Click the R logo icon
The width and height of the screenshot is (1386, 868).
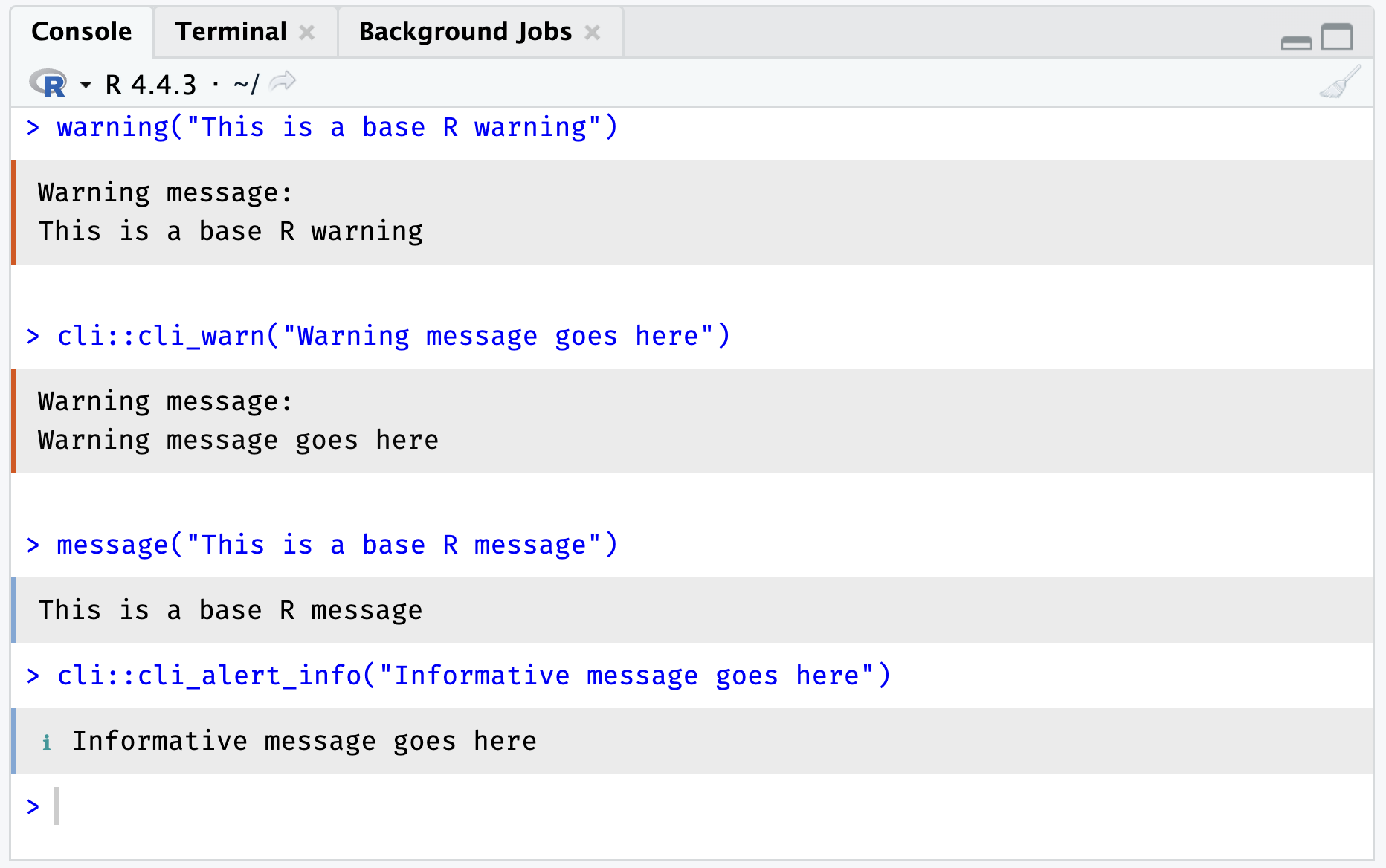click(48, 84)
